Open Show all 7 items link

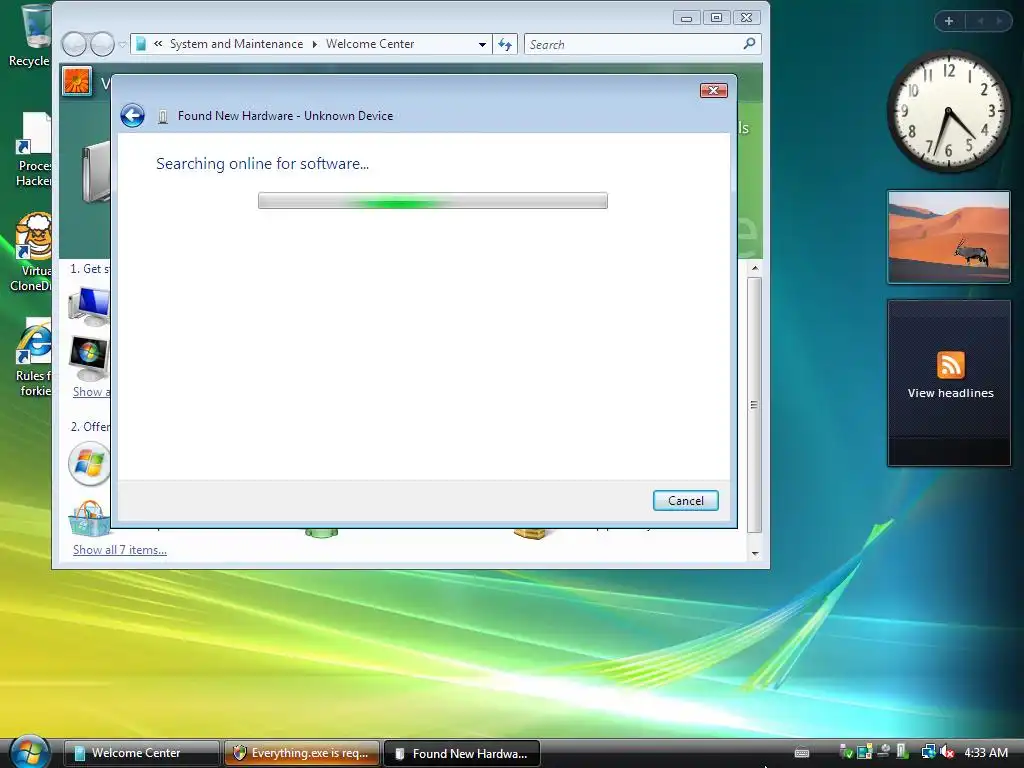(120, 550)
